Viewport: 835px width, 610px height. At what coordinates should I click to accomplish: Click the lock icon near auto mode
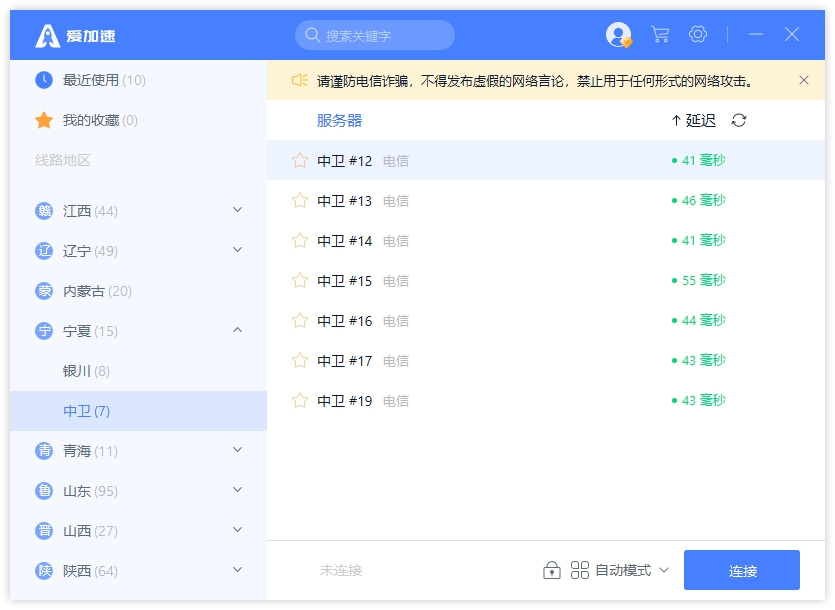point(551,570)
